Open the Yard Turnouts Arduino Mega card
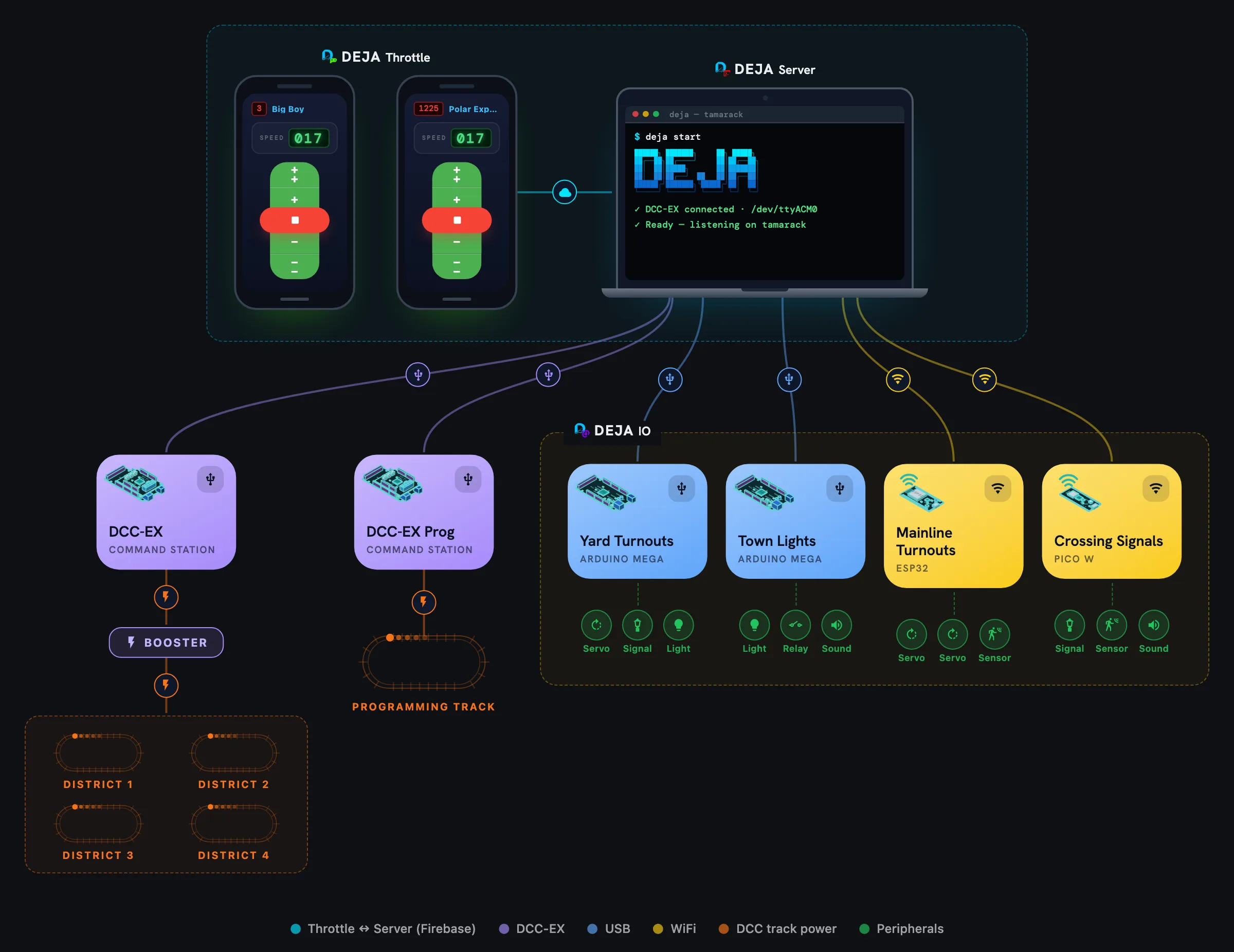Screen dimensions: 1234x952 click(638, 521)
